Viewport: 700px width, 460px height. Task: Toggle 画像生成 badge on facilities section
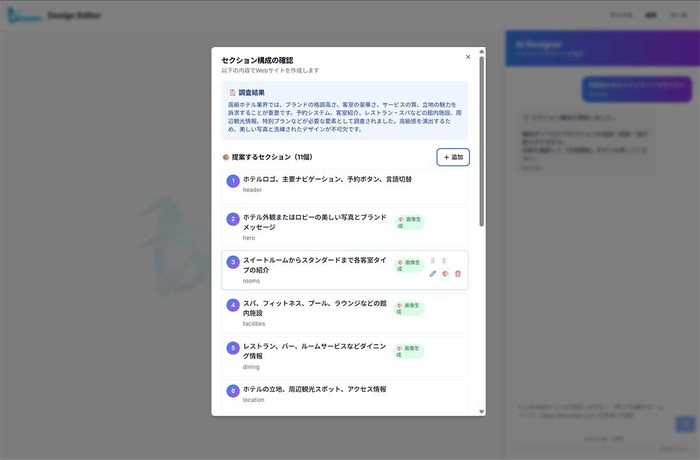point(409,308)
